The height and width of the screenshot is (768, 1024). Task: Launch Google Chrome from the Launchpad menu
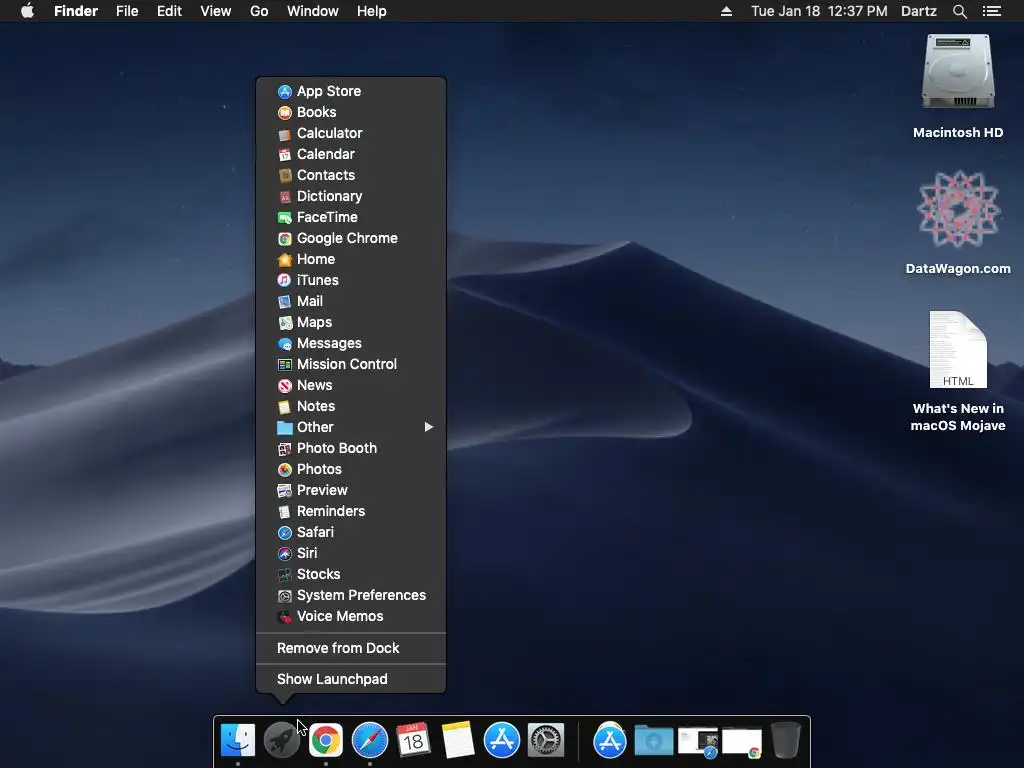point(351,238)
